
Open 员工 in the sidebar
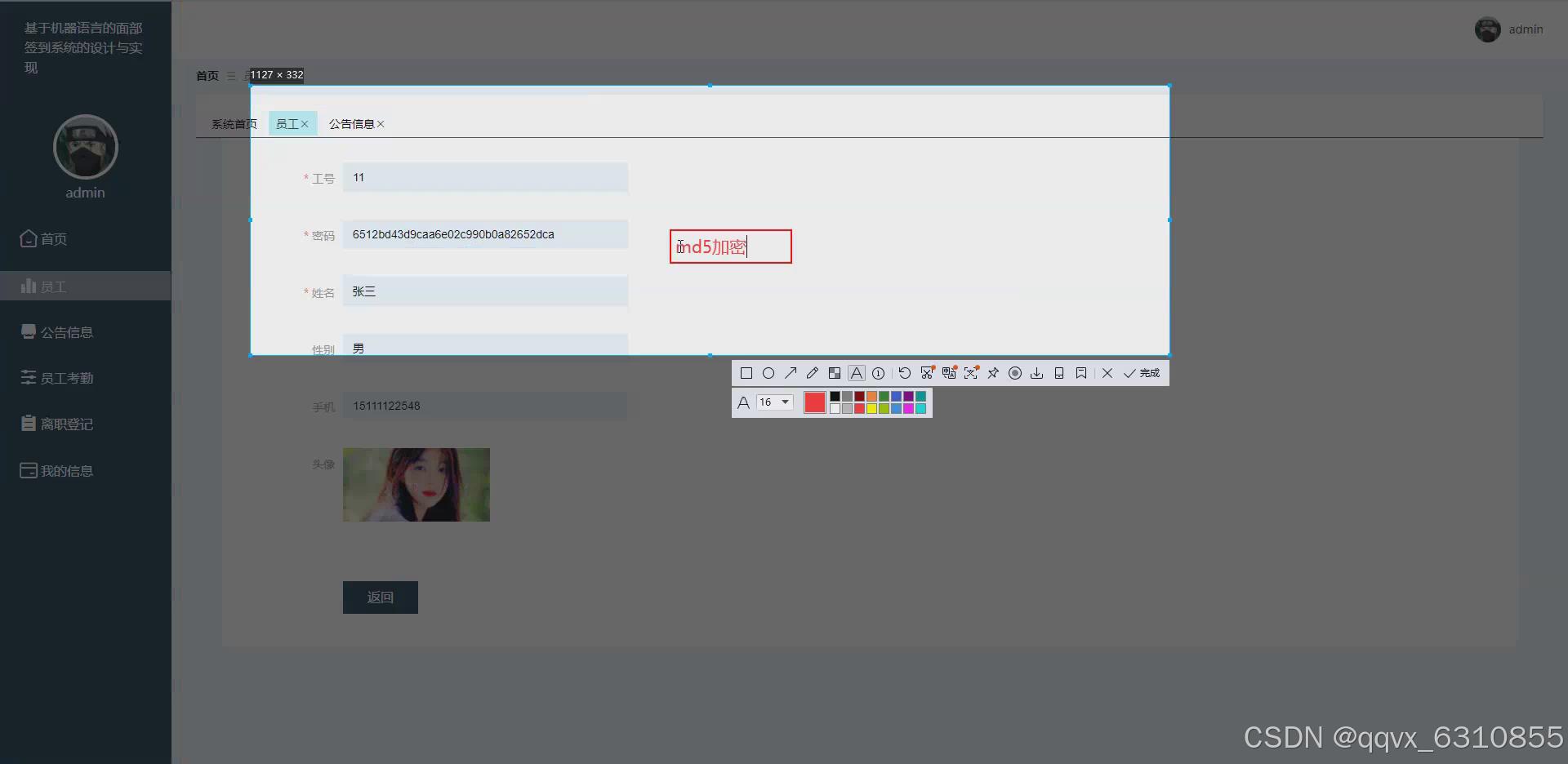[86, 286]
